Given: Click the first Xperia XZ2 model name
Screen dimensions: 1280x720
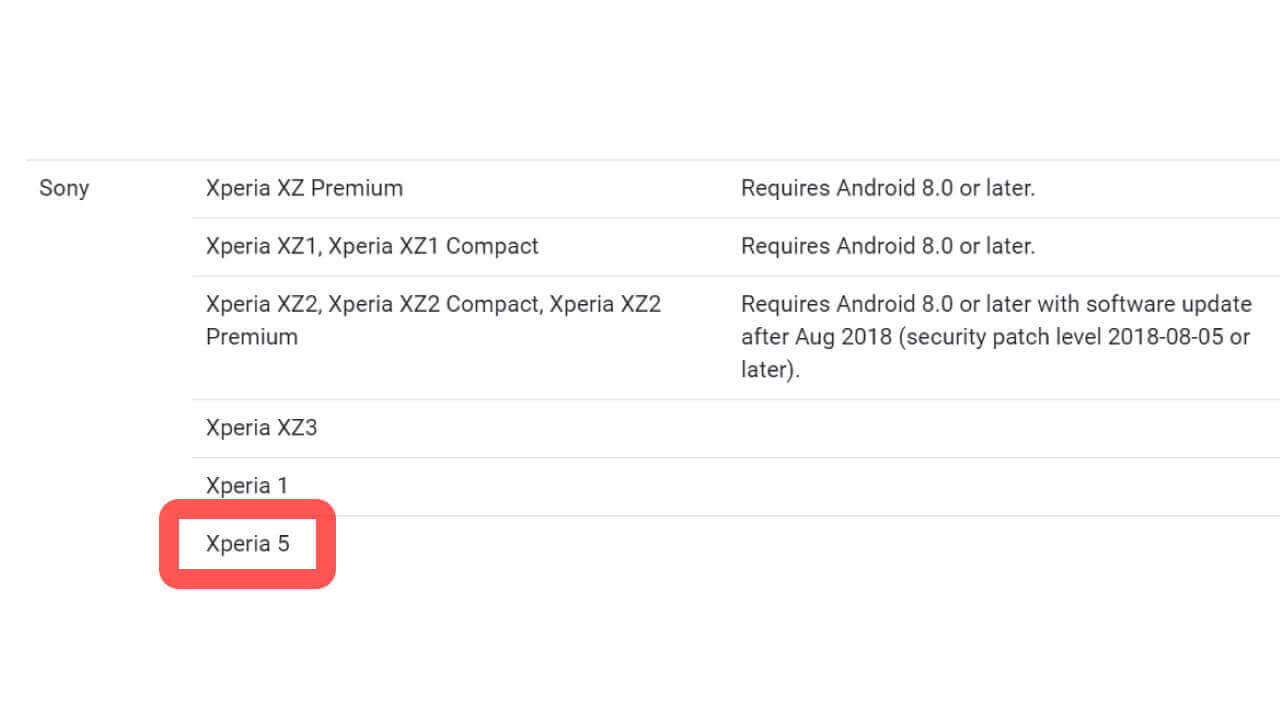Looking at the screenshot, I should [x=262, y=304].
